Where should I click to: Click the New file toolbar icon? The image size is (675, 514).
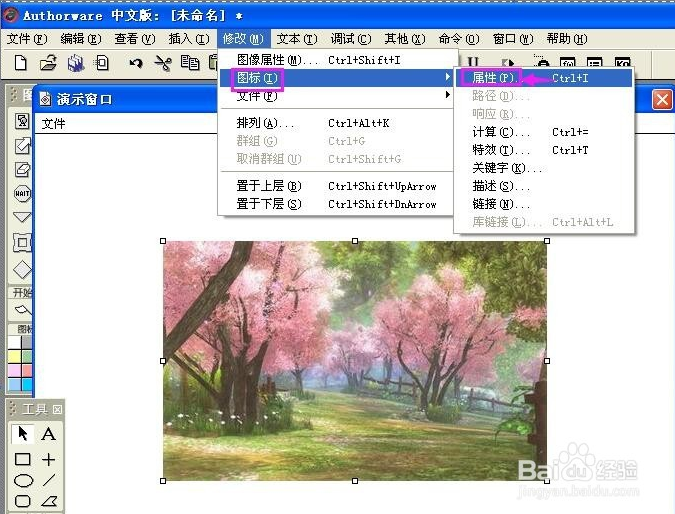[21, 63]
